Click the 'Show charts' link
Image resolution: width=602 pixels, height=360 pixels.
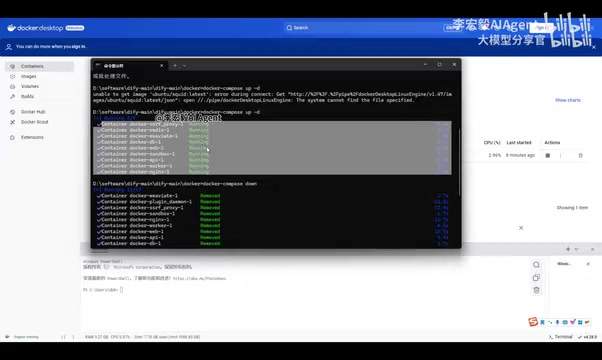point(567,100)
